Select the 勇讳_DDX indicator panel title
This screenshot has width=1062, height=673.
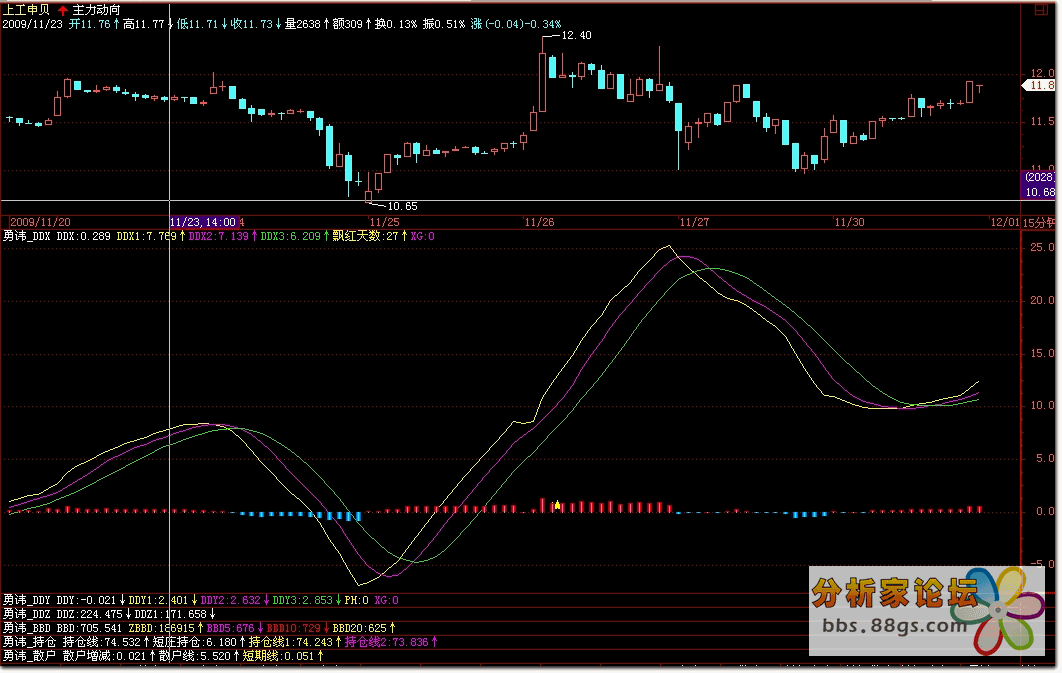tap(27, 237)
